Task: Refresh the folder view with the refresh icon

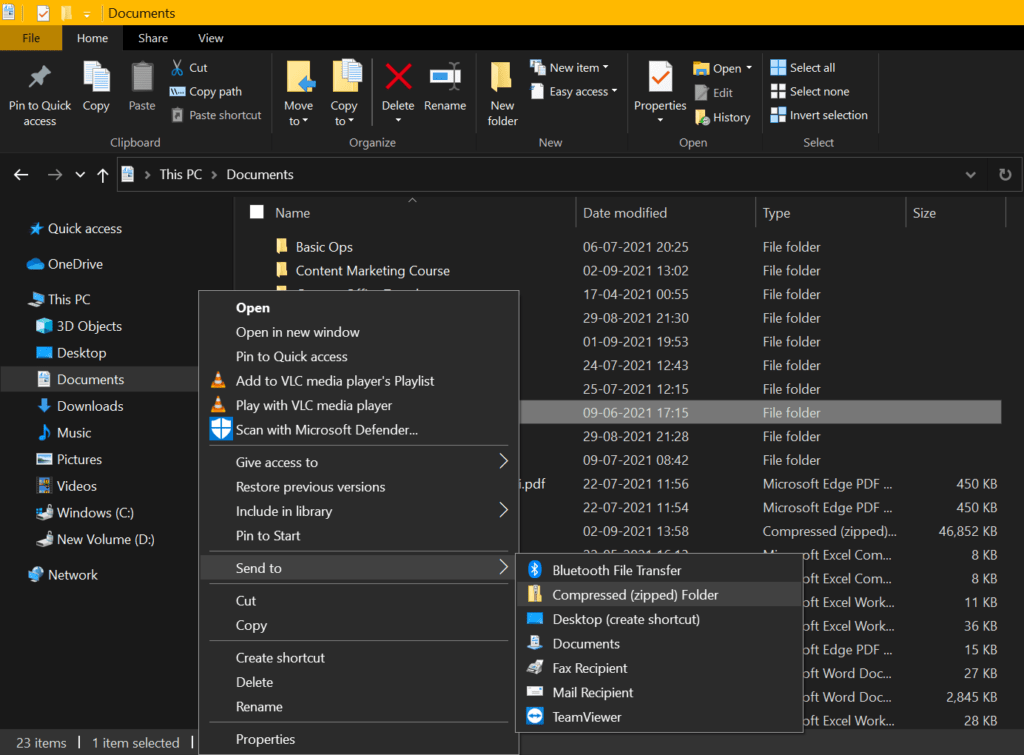Action: tap(1005, 174)
